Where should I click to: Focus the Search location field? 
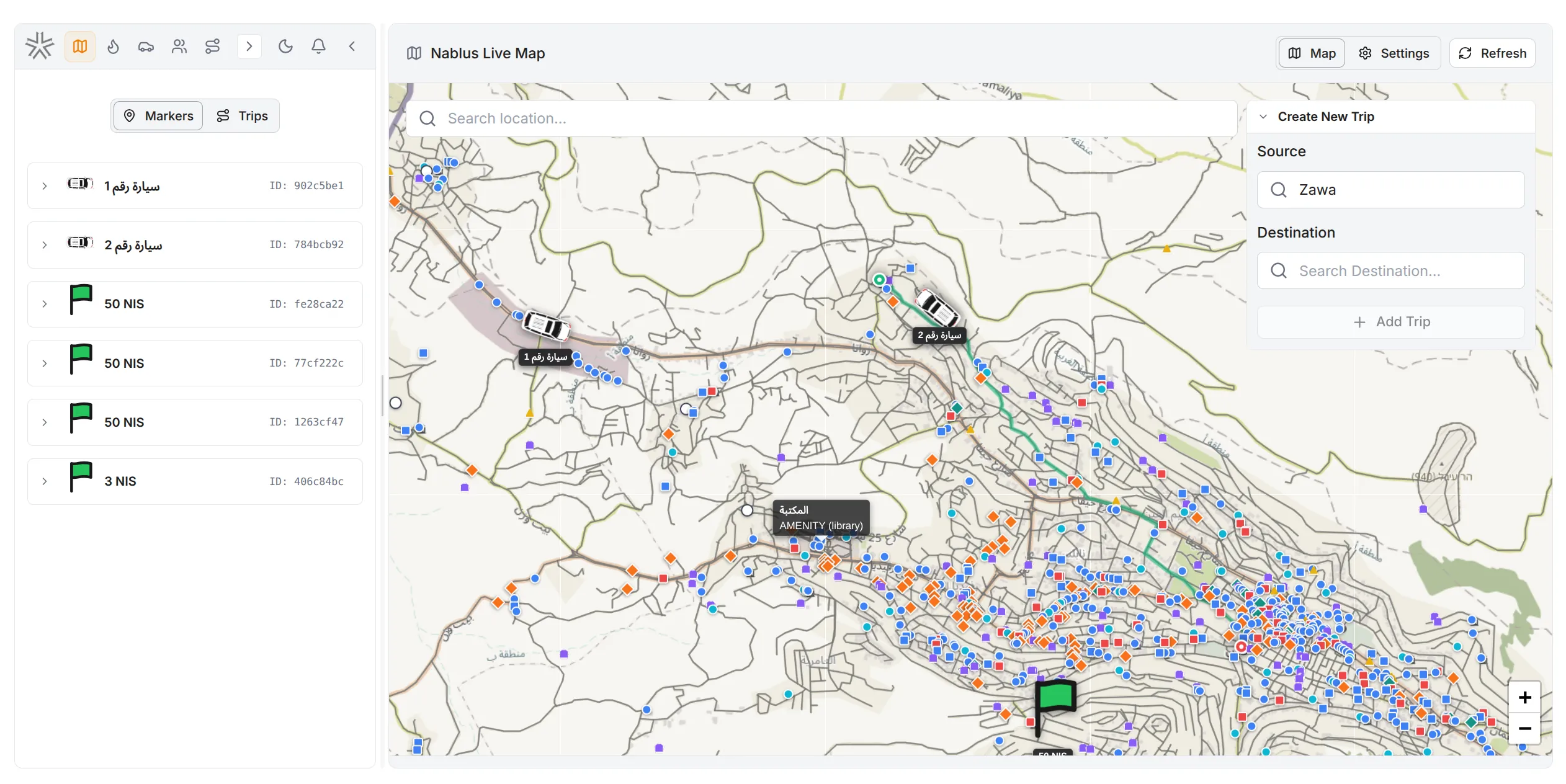point(821,118)
